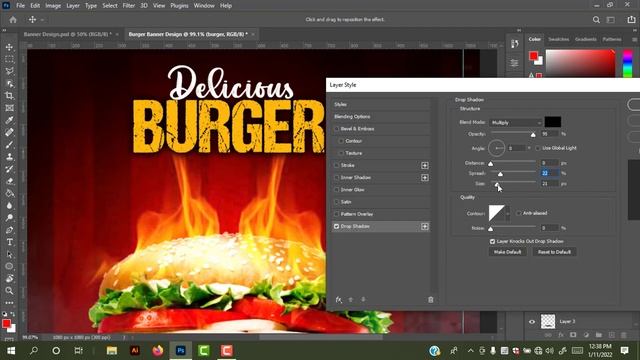
Task: Open the Blend Mode Multiply dropdown
Action: (516, 122)
